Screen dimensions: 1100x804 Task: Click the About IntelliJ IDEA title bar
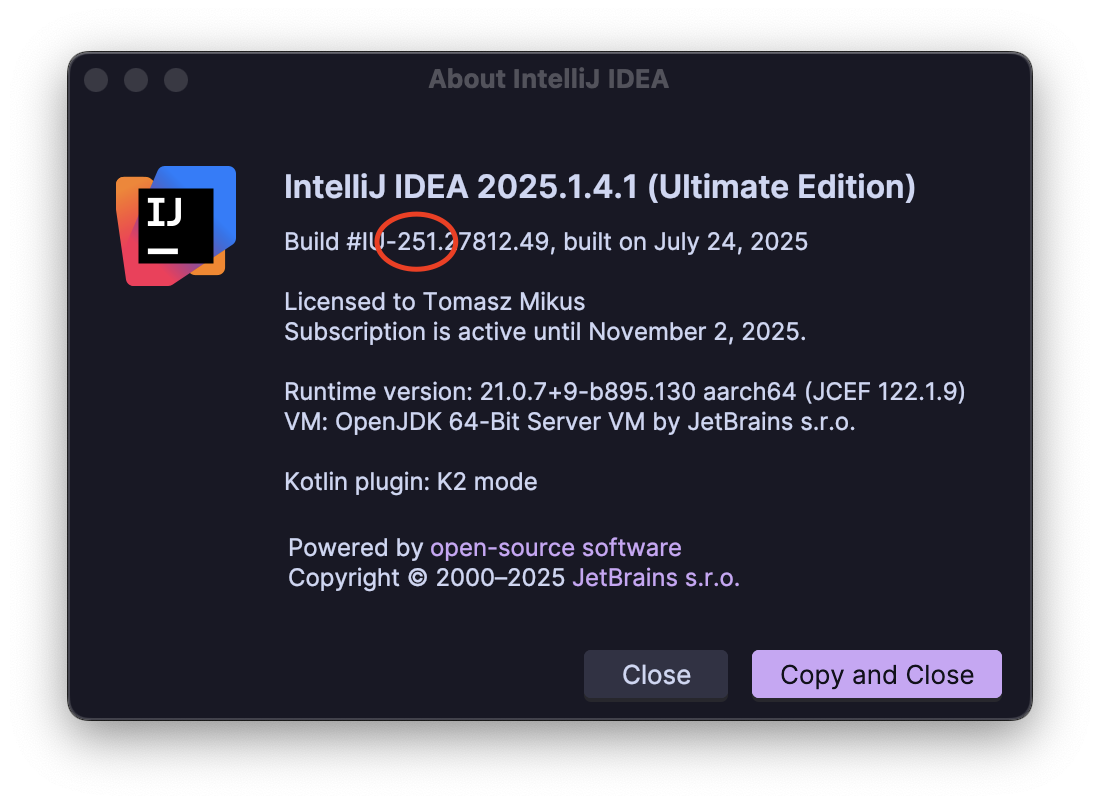pos(549,79)
